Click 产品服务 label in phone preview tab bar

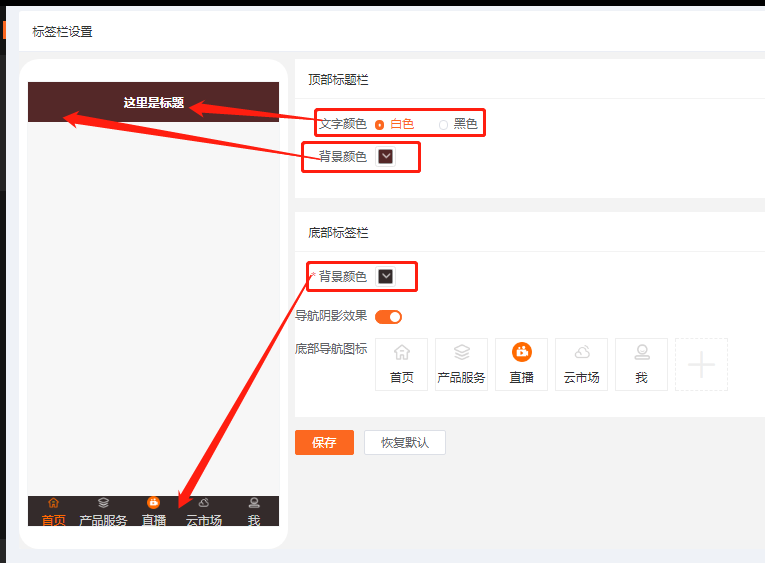[103, 520]
